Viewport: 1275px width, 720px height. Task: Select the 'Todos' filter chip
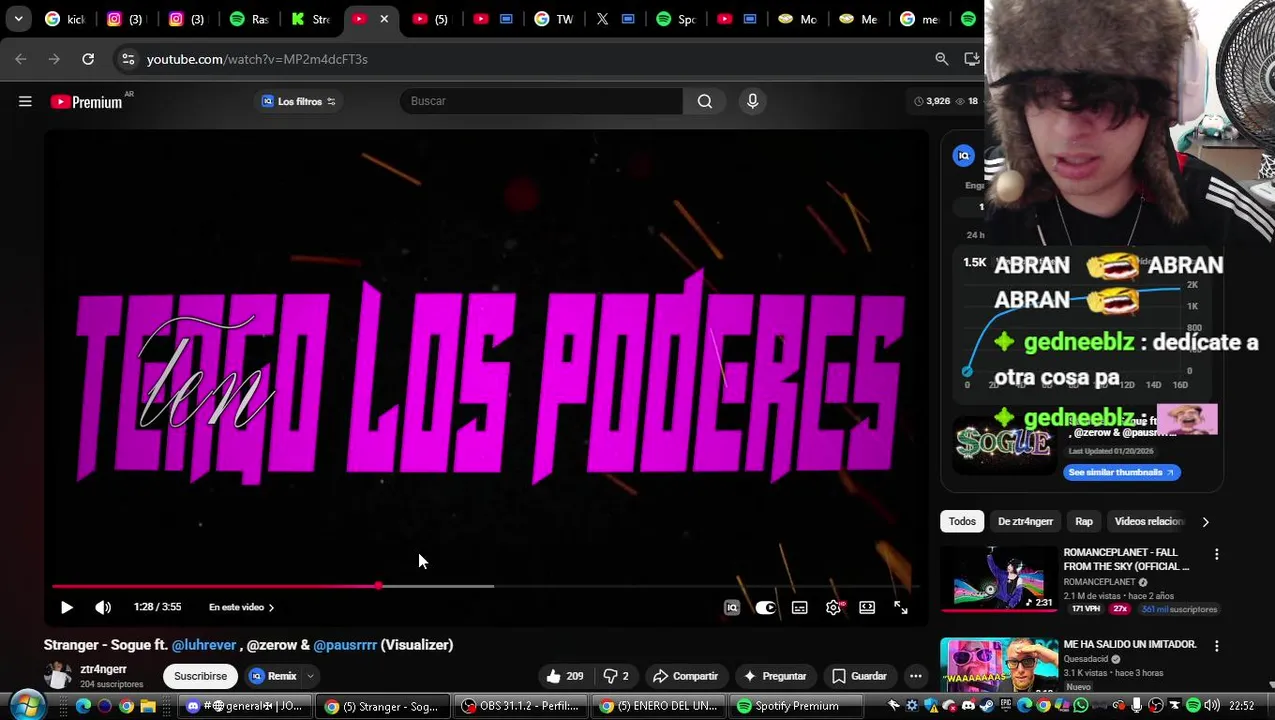[x=962, y=521]
